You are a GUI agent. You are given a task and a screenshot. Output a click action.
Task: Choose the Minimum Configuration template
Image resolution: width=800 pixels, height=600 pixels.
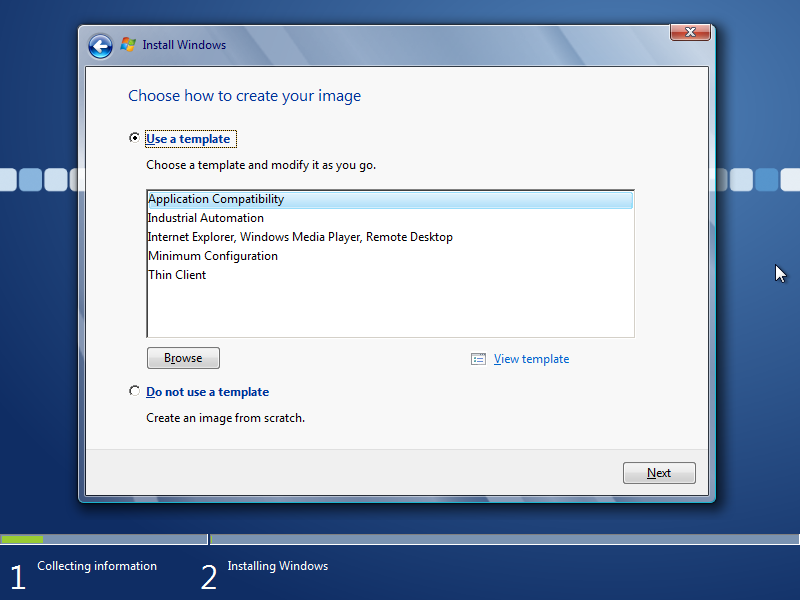pos(213,256)
